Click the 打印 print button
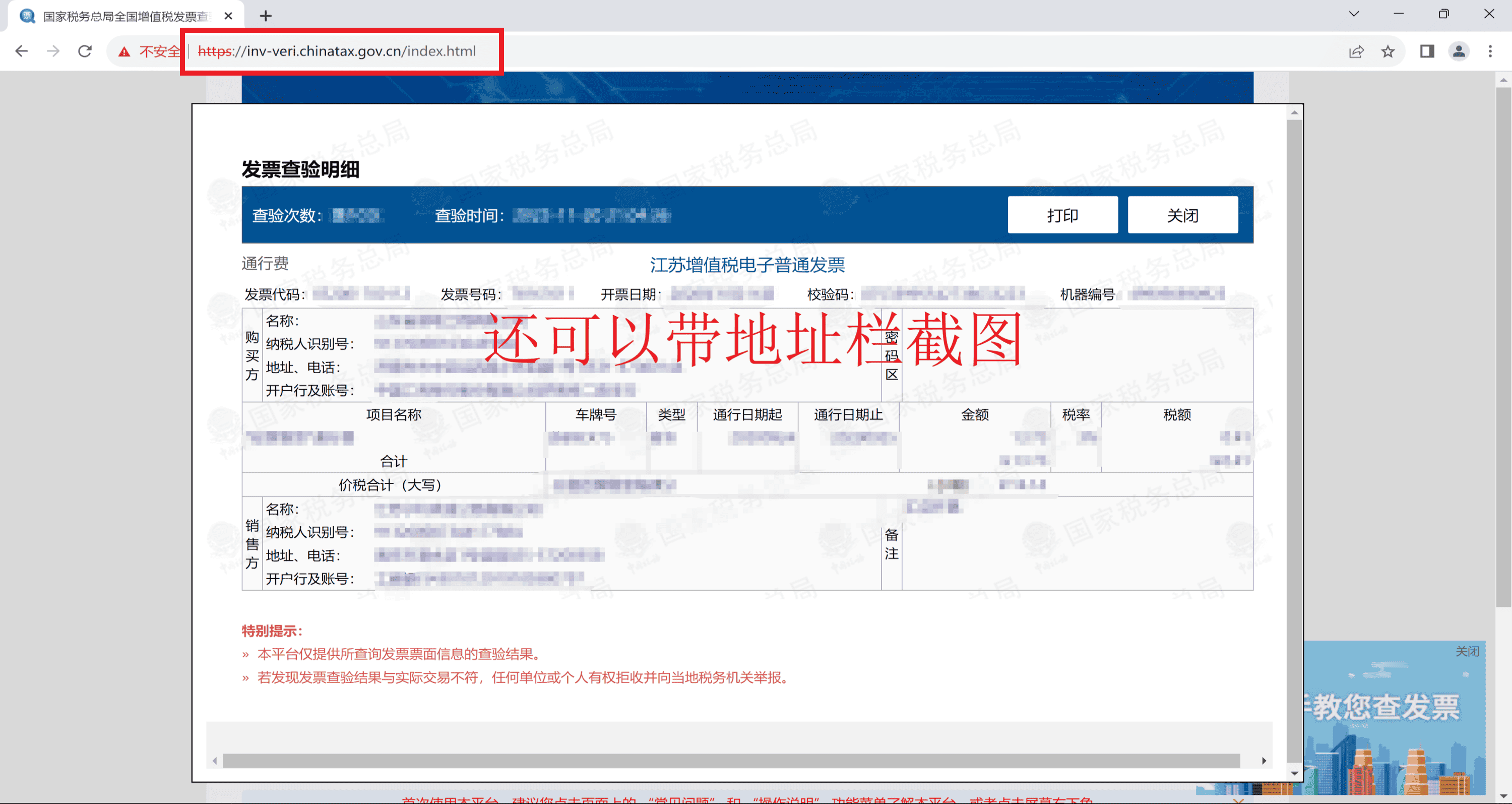This screenshot has height=804, width=1512. click(1062, 215)
